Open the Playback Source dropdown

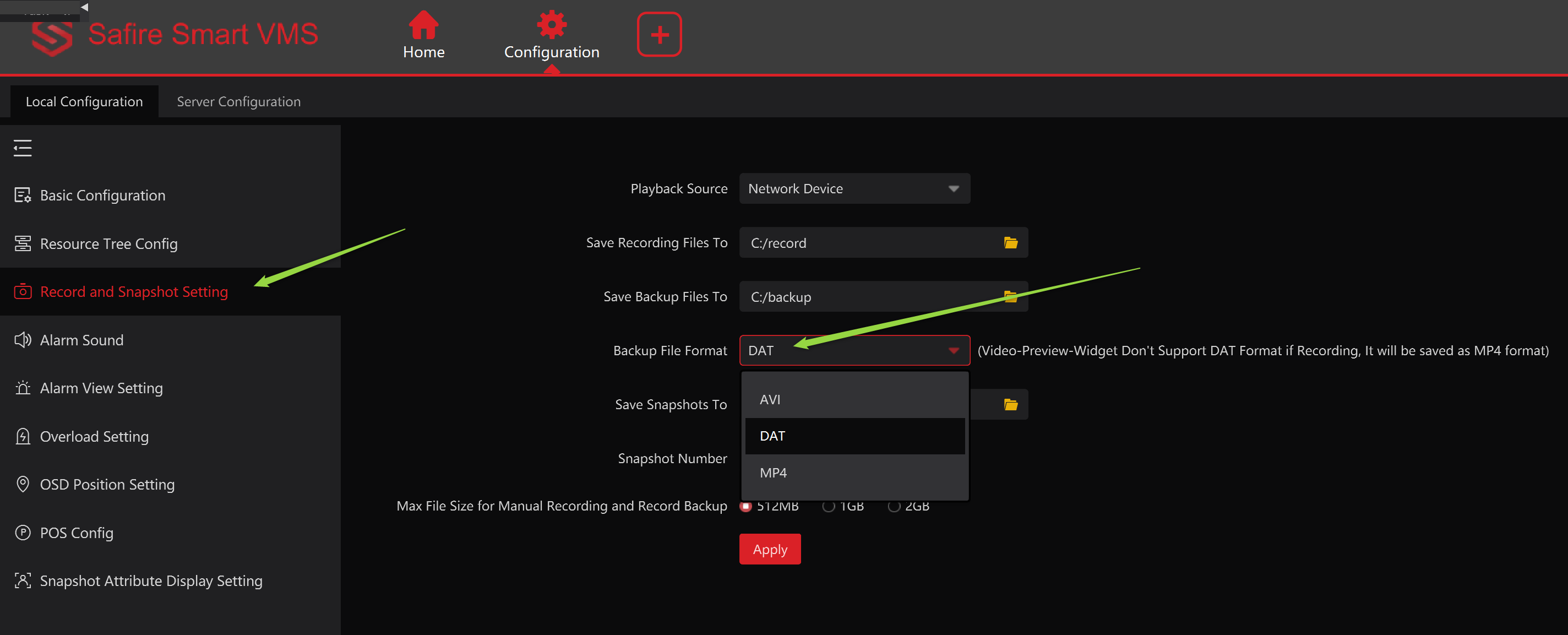[x=854, y=189]
